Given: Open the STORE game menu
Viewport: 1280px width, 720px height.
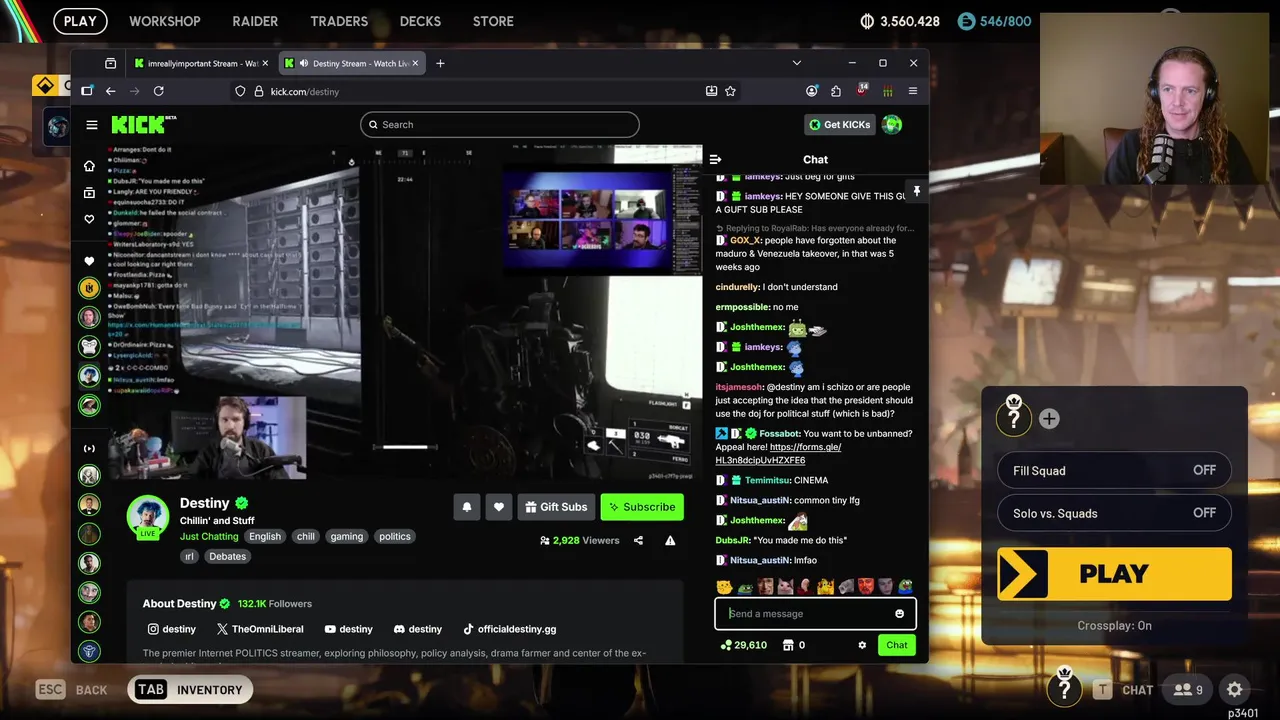Looking at the screenshot, I should pos(493,21).
